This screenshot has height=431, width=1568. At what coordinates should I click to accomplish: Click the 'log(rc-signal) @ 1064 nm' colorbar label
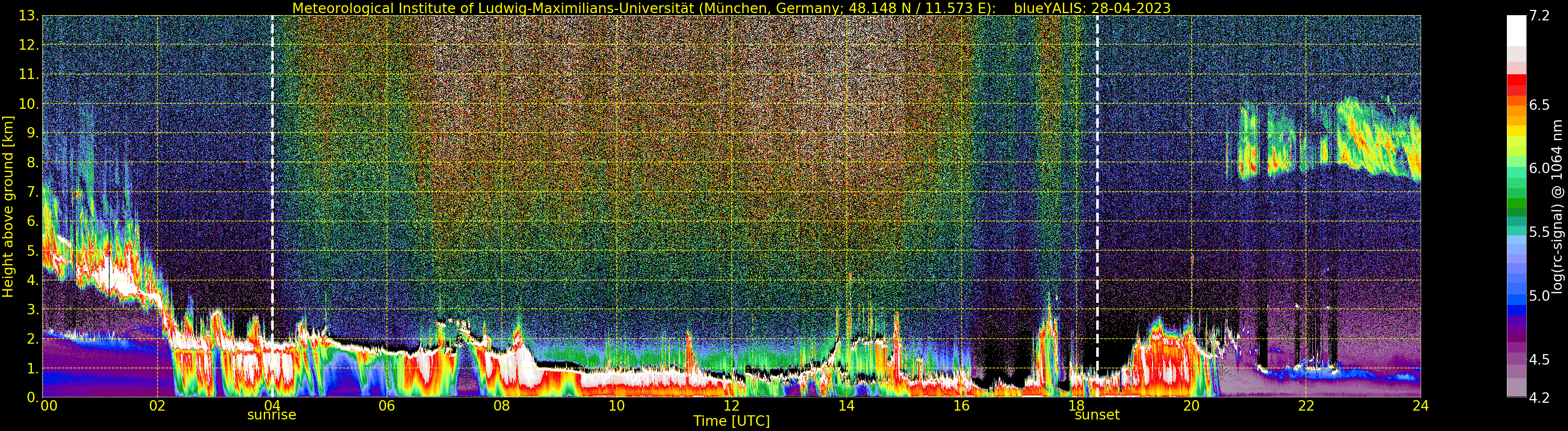(x=1557, y=207)
